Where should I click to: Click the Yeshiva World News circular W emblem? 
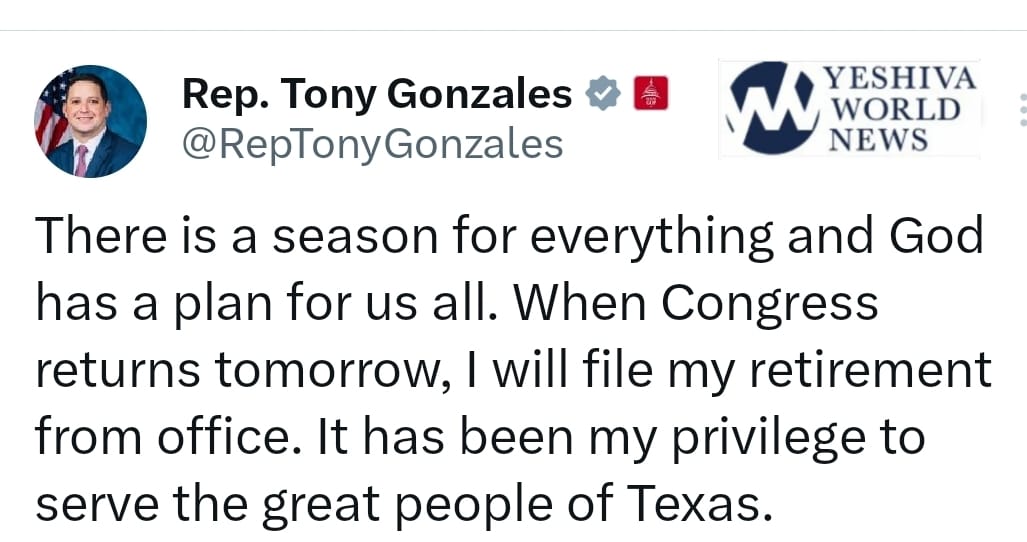click(771, 109)
